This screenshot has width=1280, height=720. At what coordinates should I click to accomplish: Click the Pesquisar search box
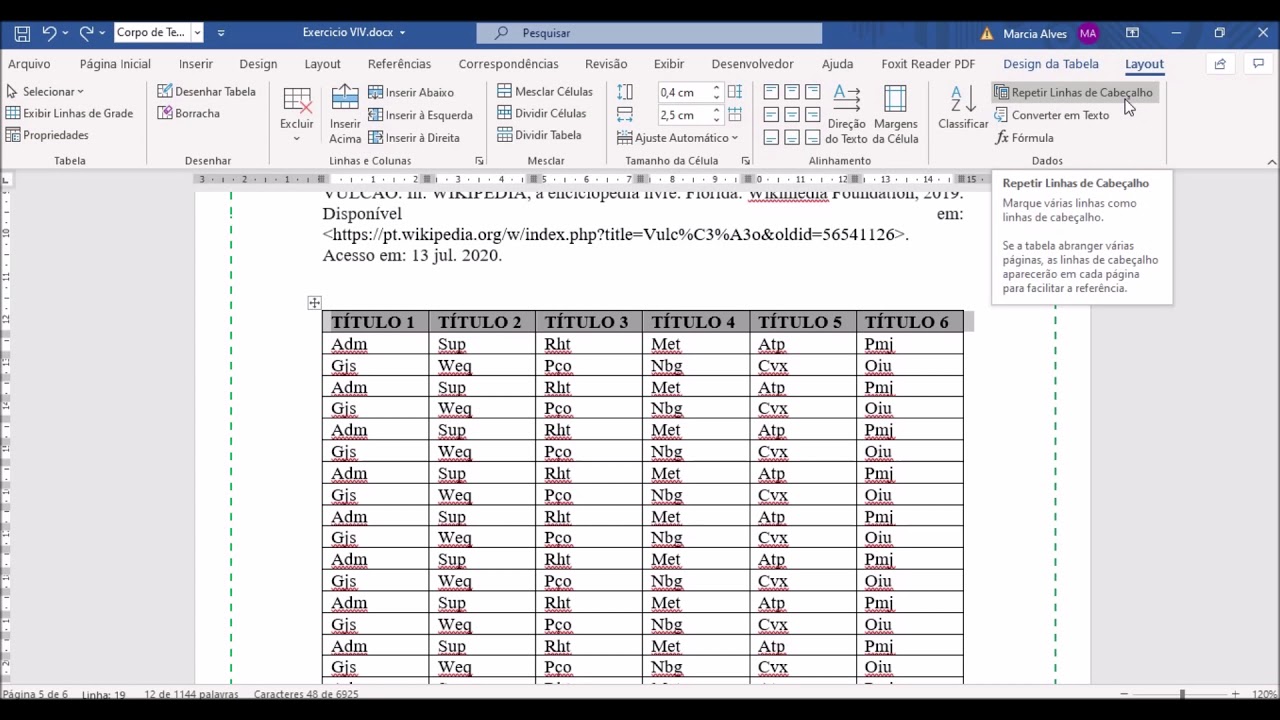pyautogui.click(x=649, y=33)
